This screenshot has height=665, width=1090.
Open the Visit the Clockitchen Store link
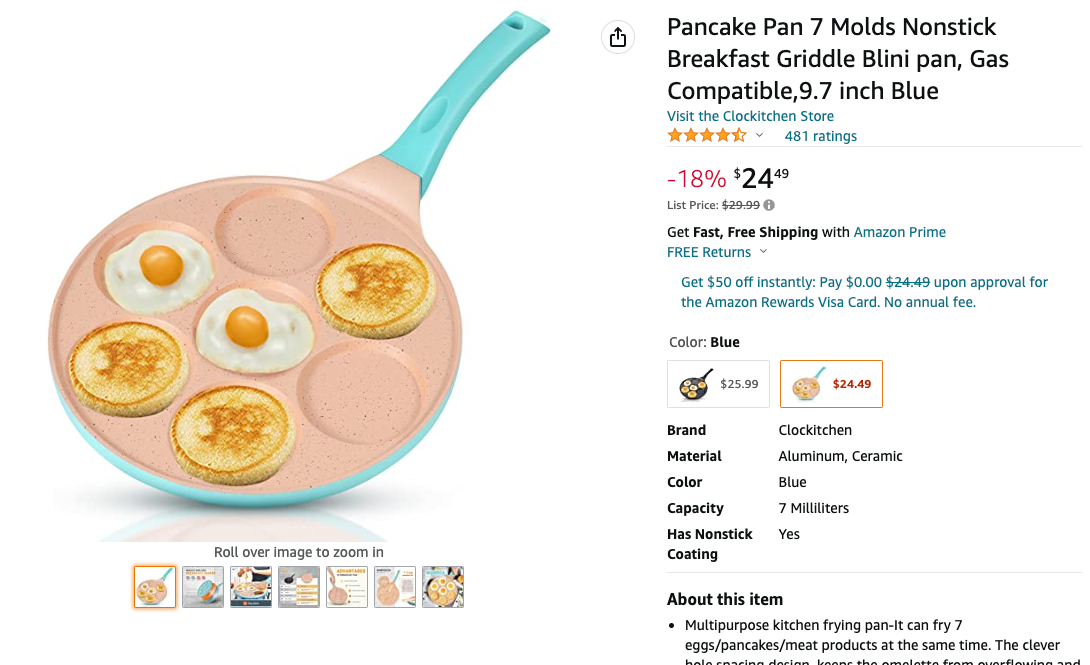click(x=750, y=115)
